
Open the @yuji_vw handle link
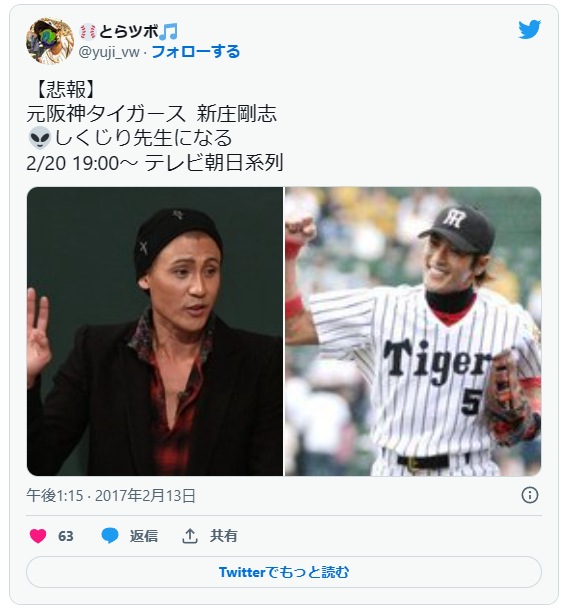click(x=109, y=52)
